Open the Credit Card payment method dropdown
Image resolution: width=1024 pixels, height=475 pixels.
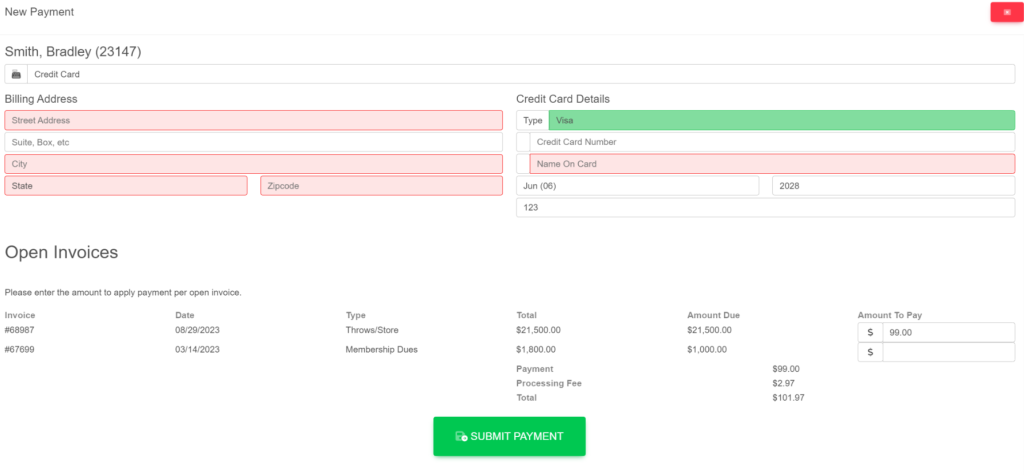pos(520,74)
